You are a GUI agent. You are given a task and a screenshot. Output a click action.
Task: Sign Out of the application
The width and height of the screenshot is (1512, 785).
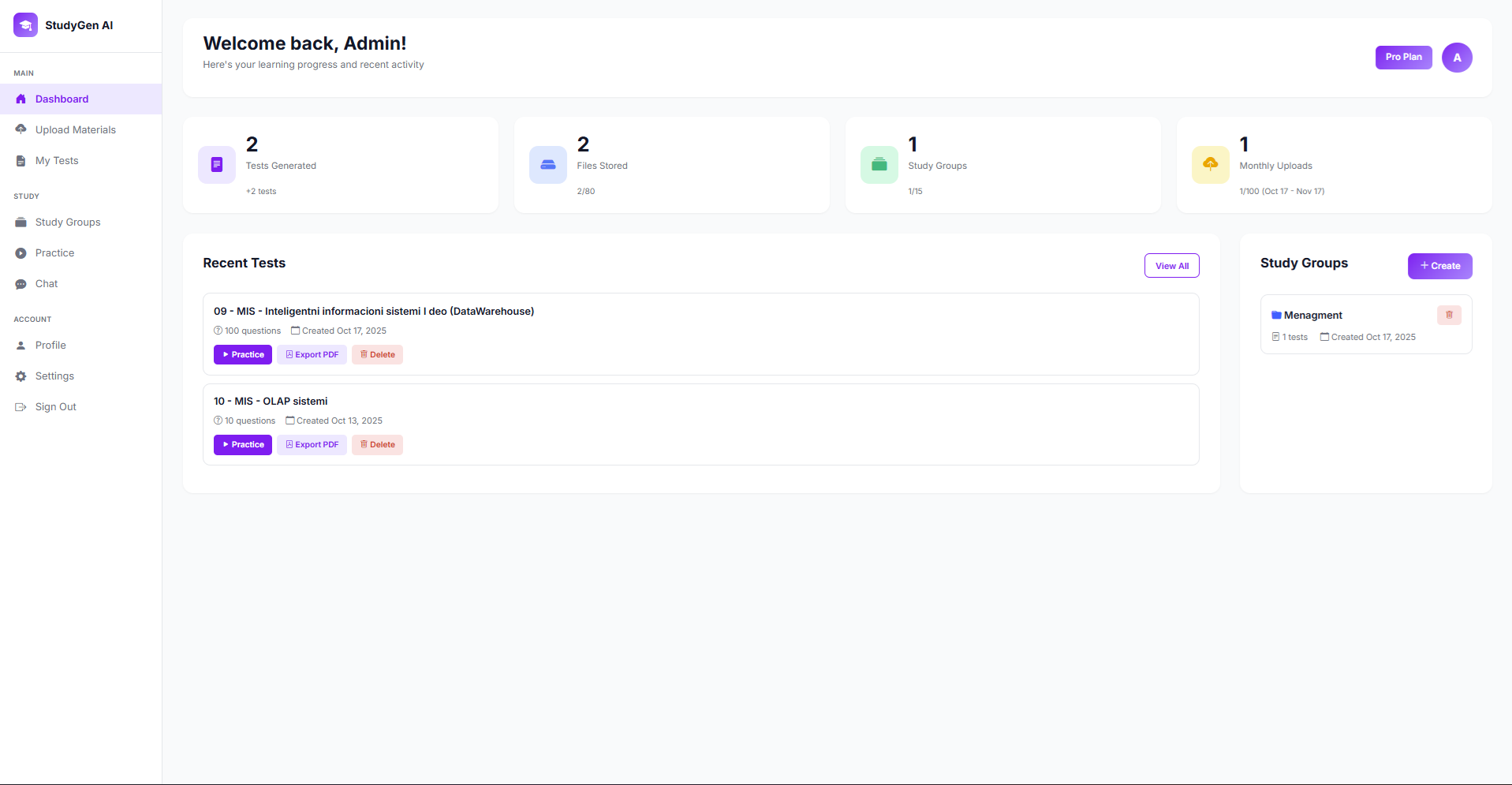55,406
